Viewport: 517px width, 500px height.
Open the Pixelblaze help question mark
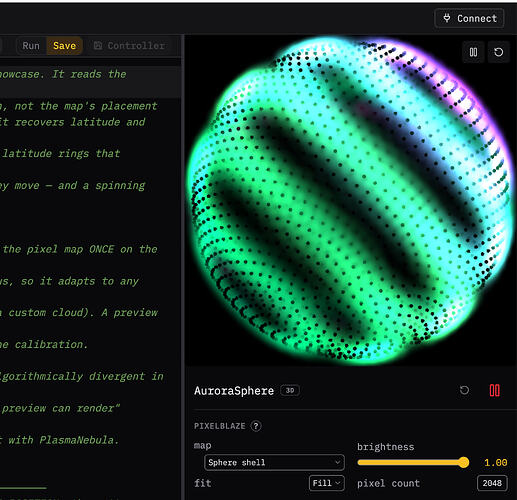(256, 426)
